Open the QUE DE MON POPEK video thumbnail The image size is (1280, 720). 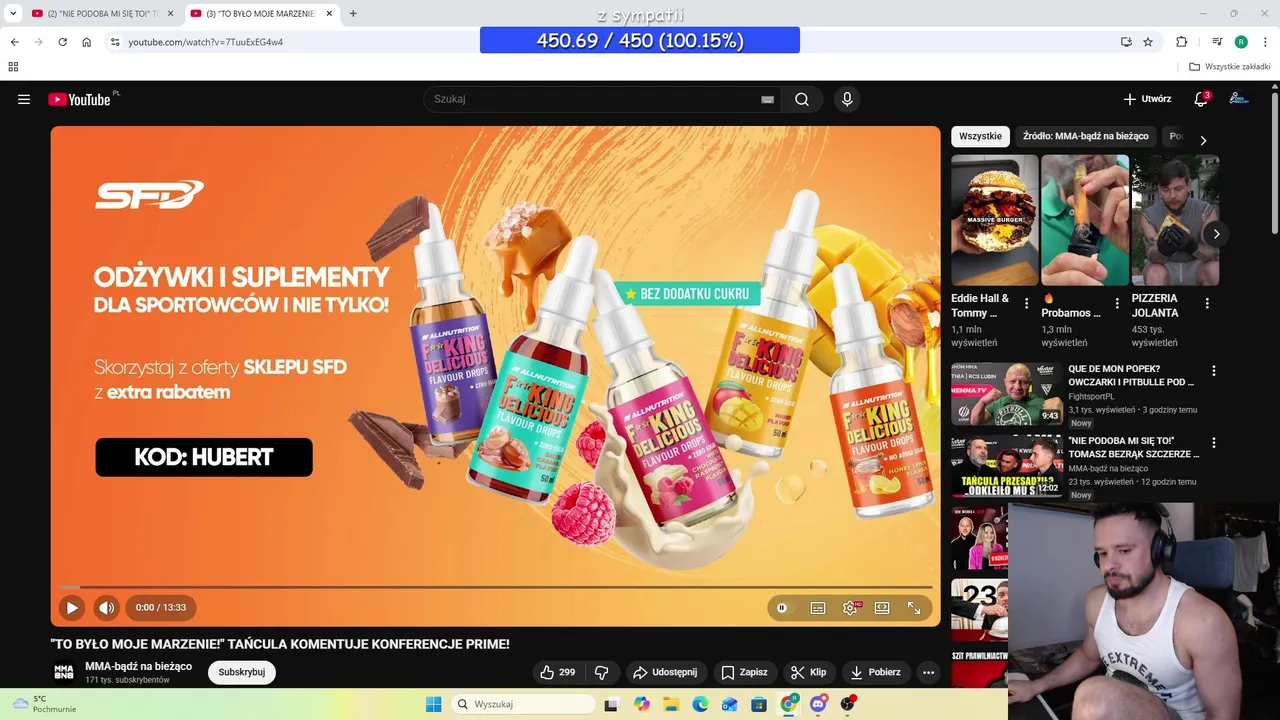pyautogui.click(x=1006, y=394)
